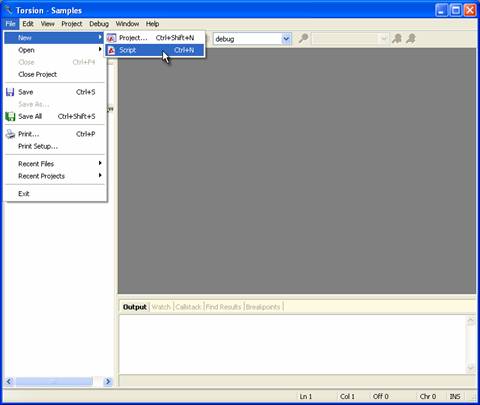Click the find previous toolbar icon
This screenshot has height=405, width=480.
coord(397,39)
